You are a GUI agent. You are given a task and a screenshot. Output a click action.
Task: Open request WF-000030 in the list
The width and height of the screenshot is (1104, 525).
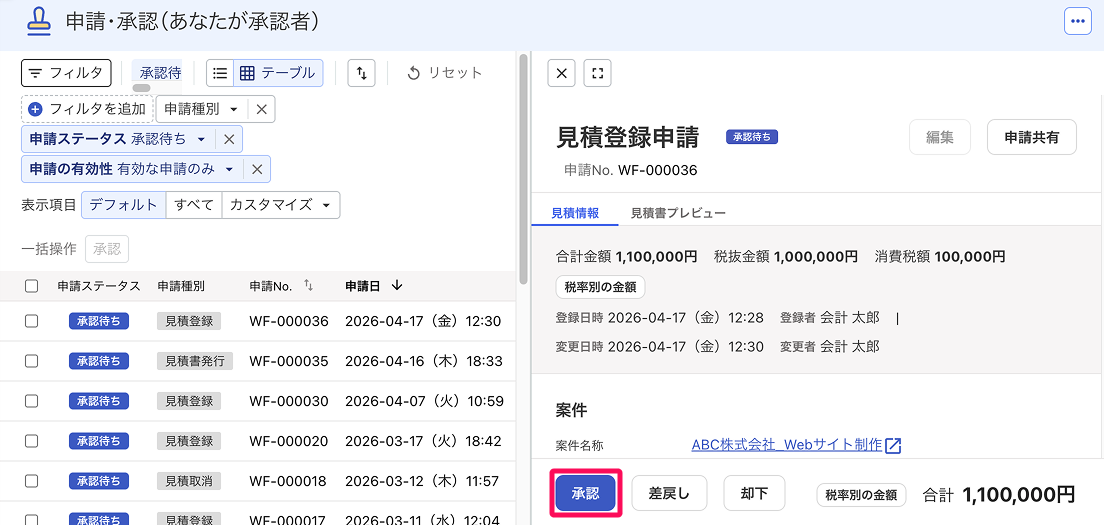[289, 401]
